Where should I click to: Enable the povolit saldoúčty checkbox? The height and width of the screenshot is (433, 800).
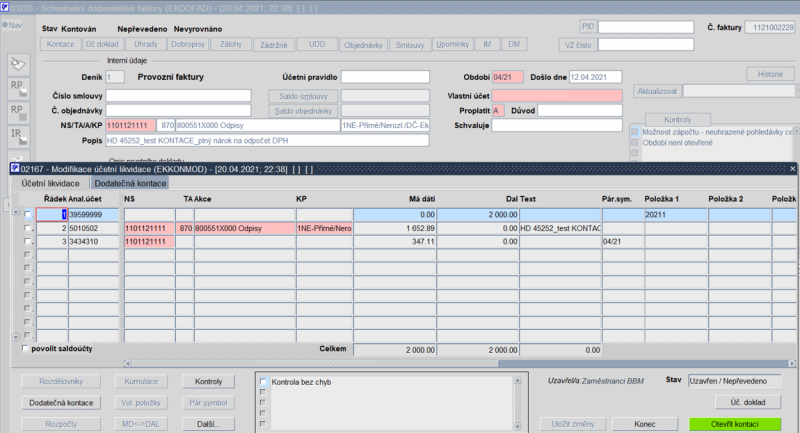[24, 349]
